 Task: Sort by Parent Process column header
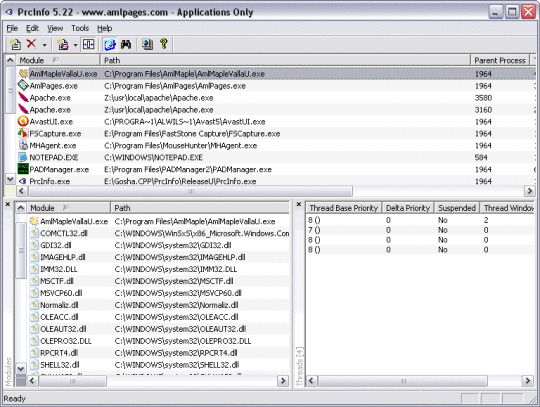(x=500, y=60)
